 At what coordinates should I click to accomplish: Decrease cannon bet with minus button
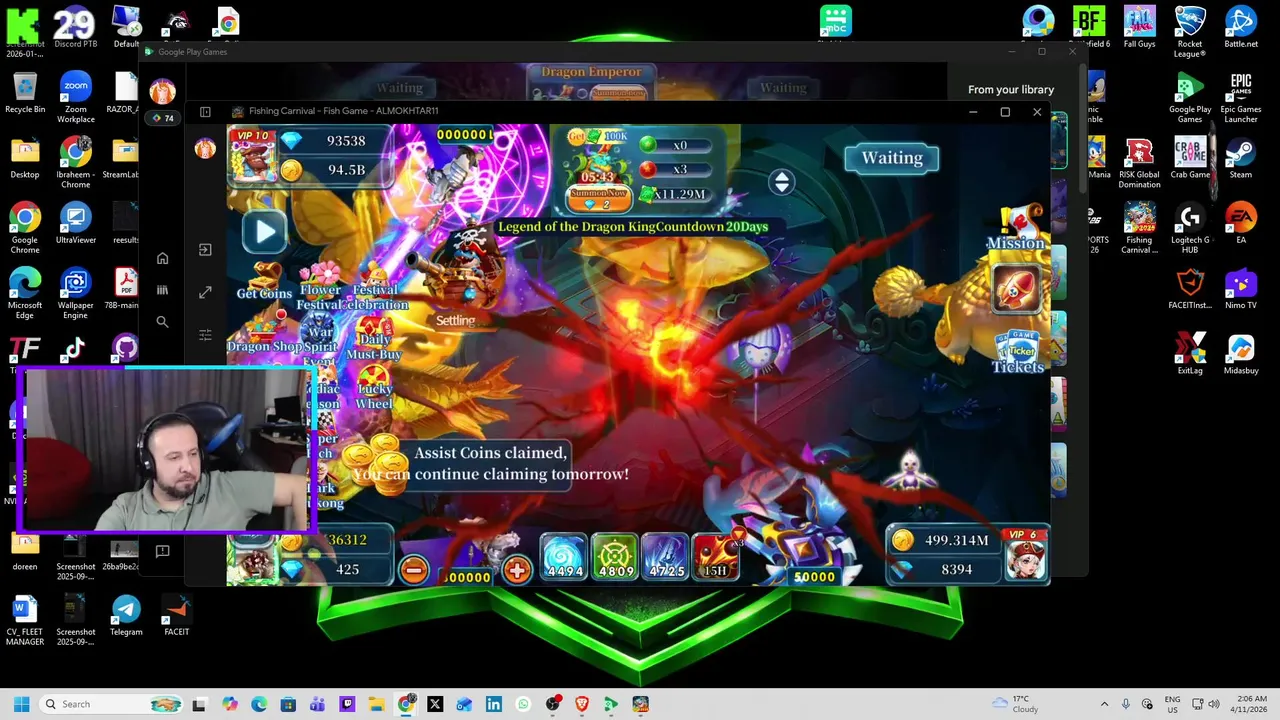click(x=413, y=570)
